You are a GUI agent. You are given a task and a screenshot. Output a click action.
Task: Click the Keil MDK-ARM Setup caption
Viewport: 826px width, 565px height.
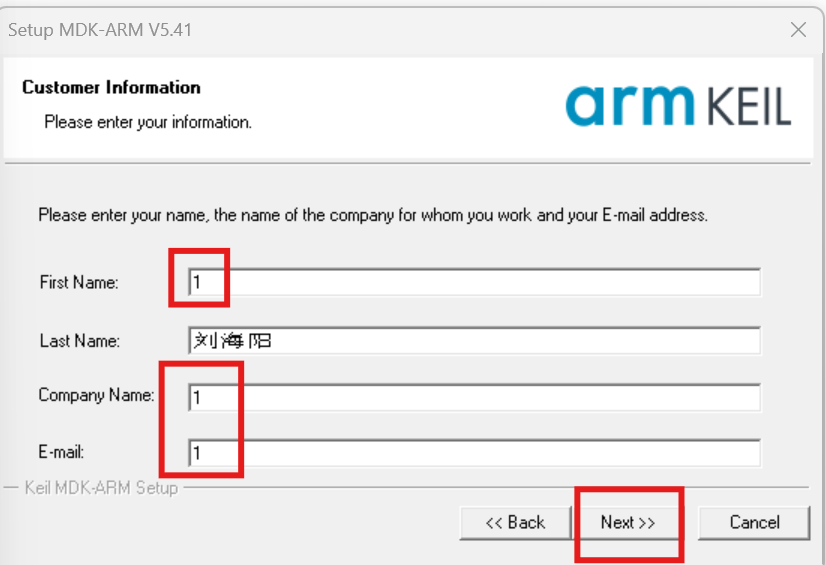(101, 488)
